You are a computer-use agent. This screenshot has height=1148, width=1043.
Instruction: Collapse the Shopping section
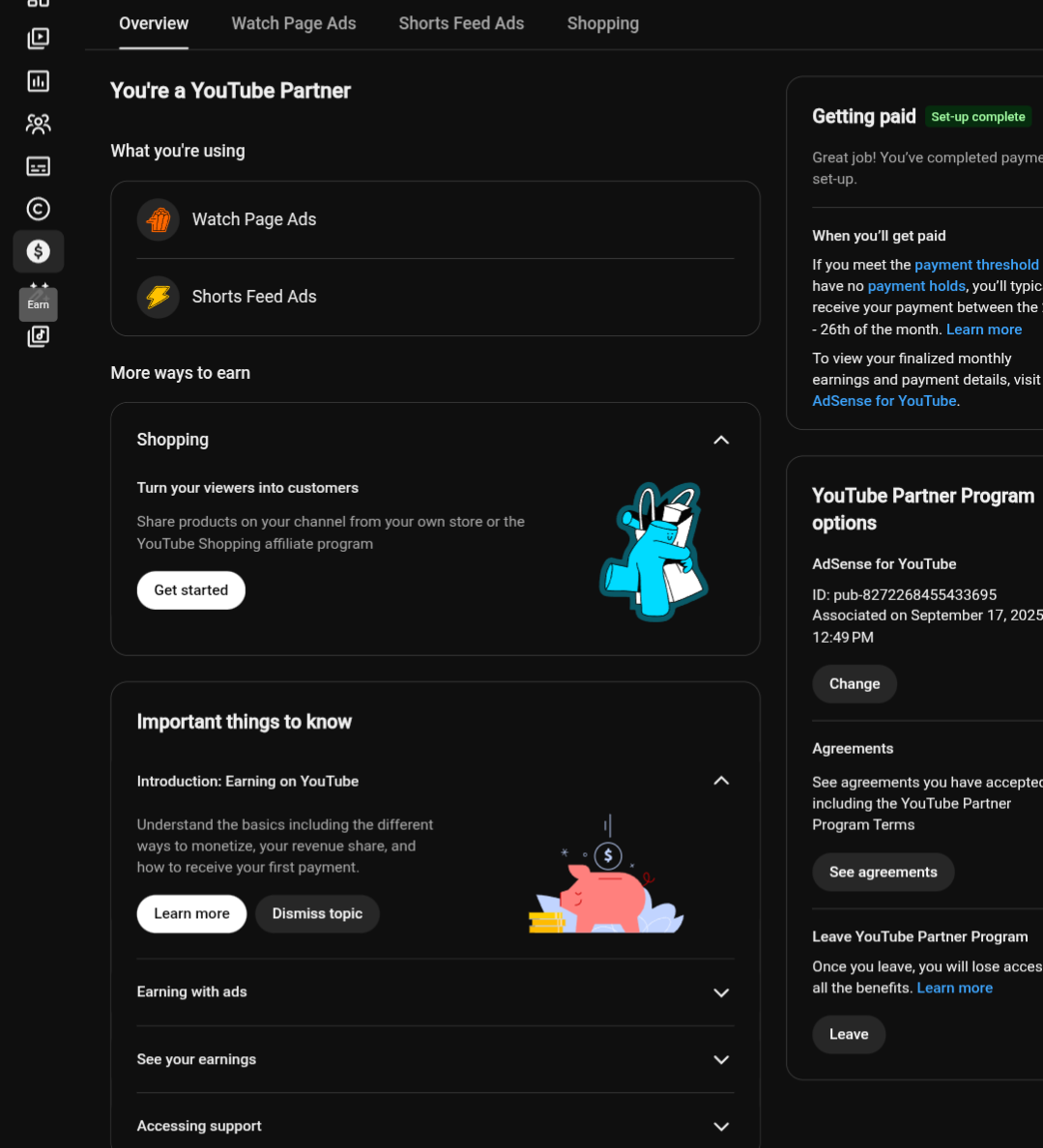pyautogui.click(x=721, y=440)
